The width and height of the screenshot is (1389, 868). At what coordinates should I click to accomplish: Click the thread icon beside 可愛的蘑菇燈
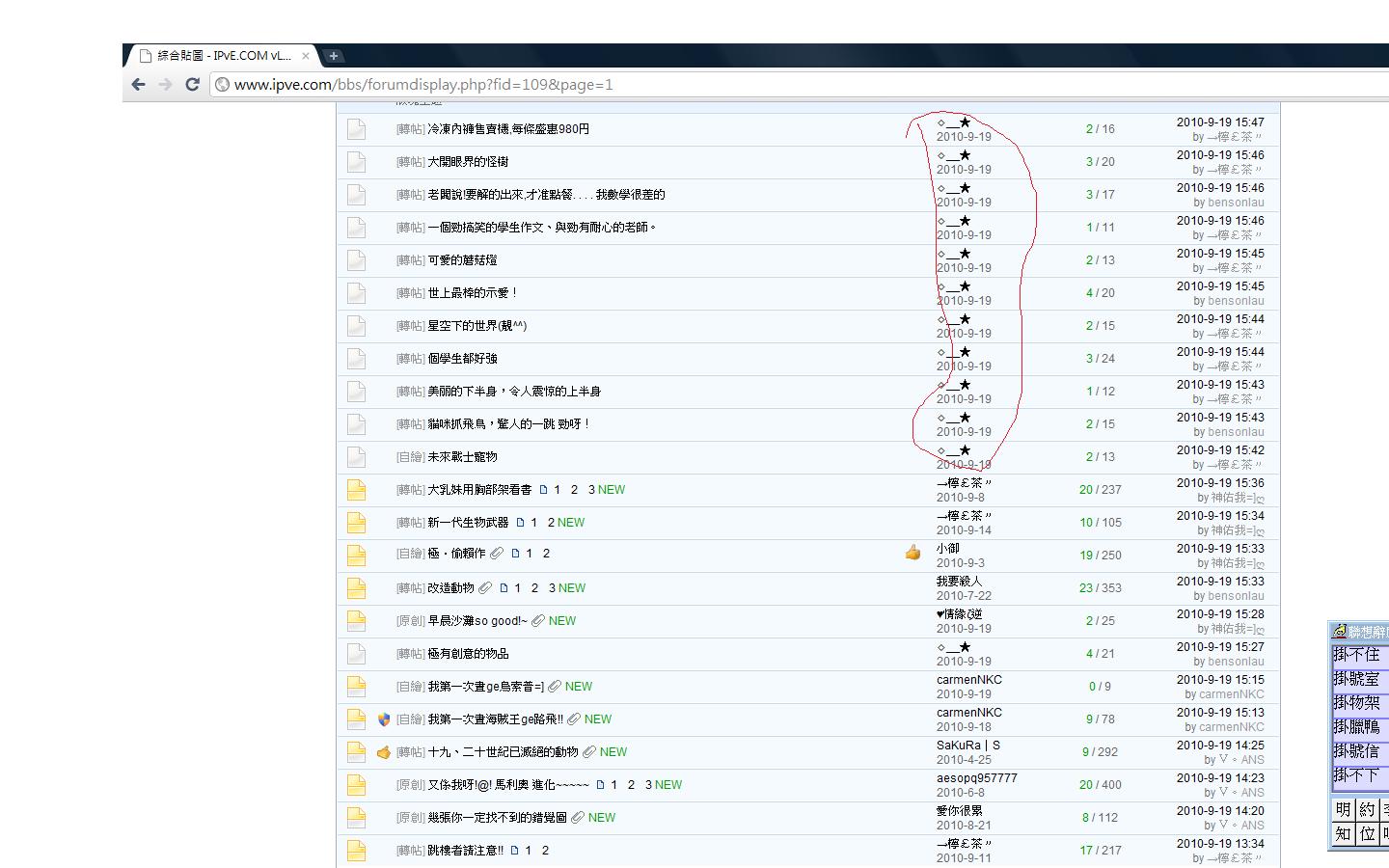click(356, 260)
